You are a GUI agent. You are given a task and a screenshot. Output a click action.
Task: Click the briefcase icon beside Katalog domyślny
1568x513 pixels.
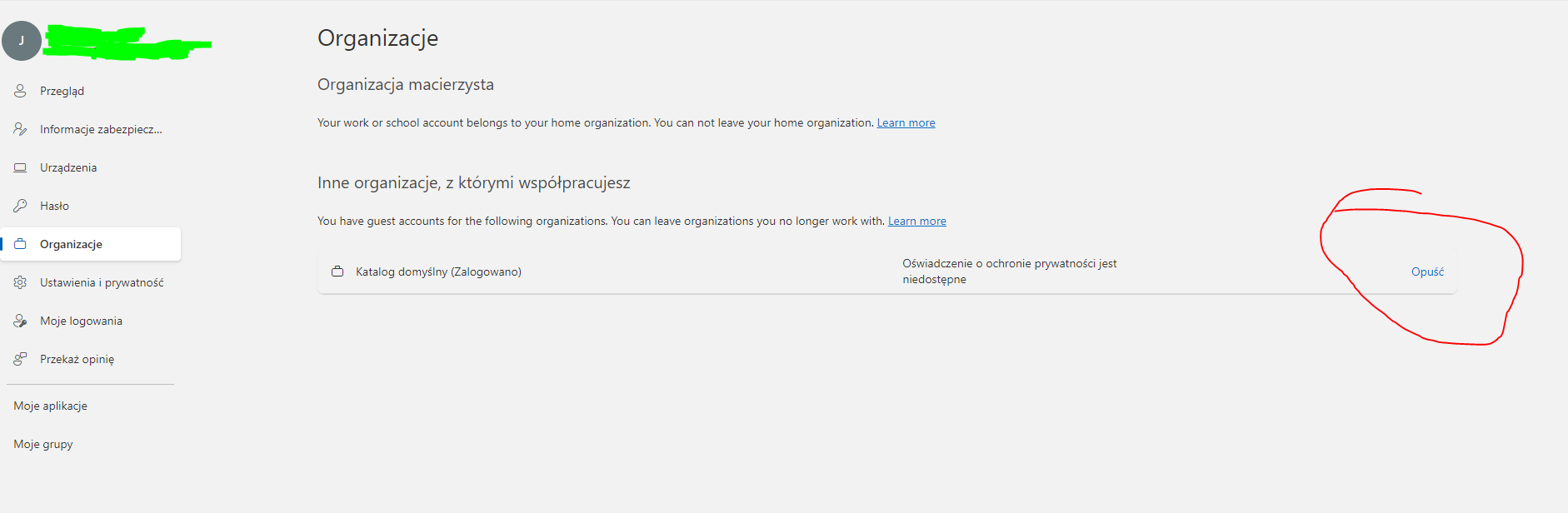coord(337,271)
